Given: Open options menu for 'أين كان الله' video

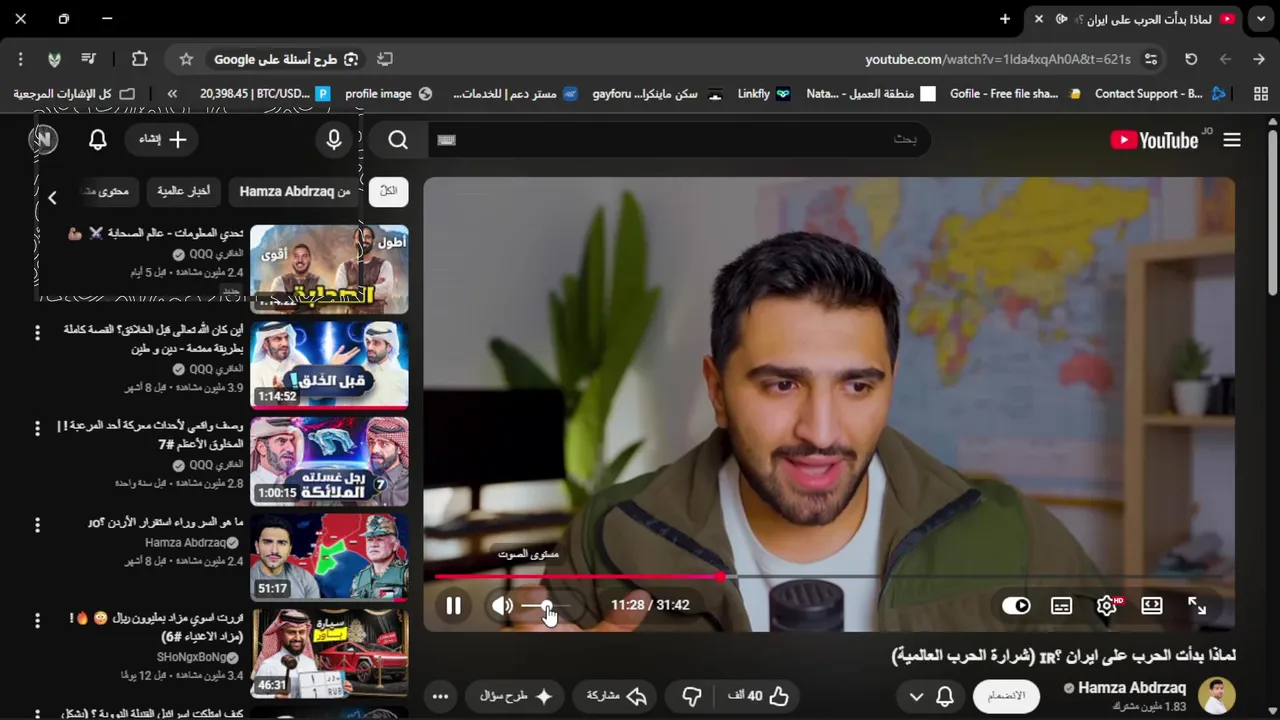Looking at the screenshot, I should coord(37,332).
